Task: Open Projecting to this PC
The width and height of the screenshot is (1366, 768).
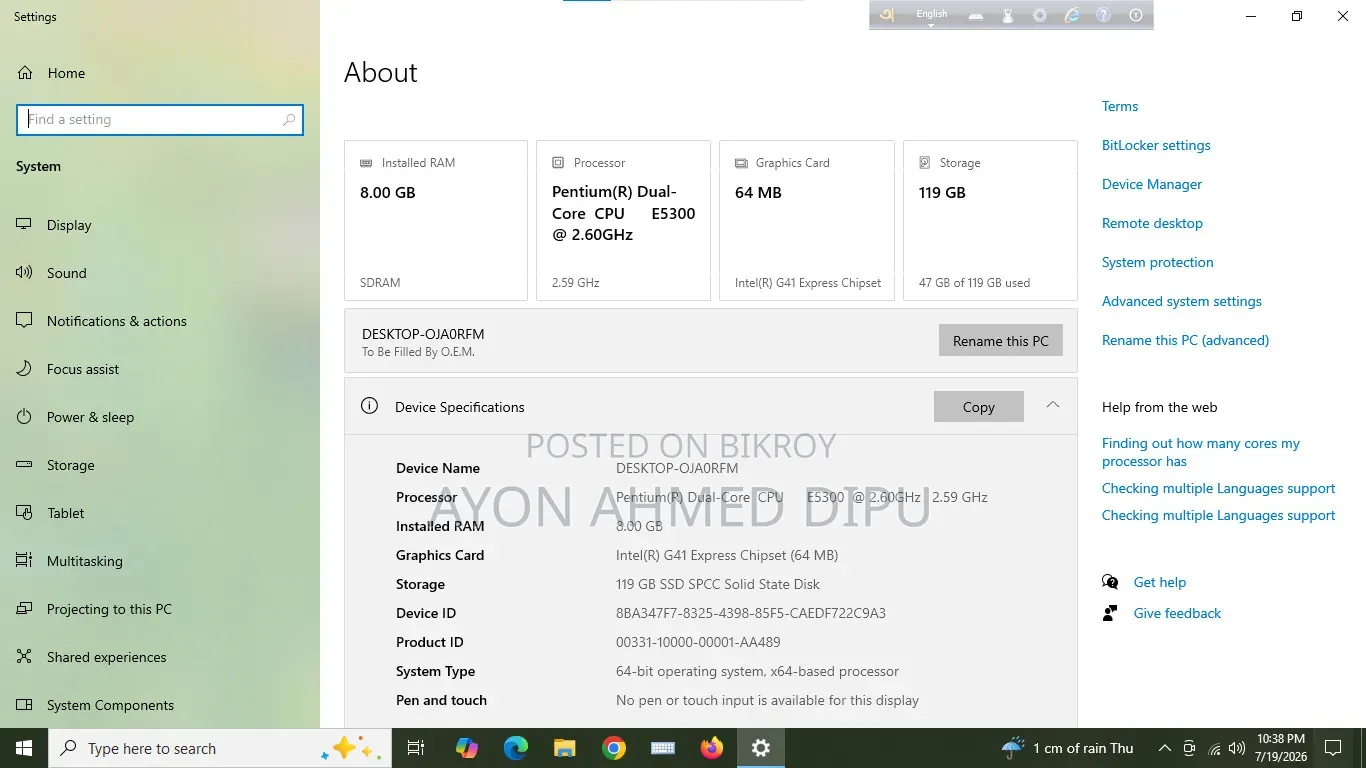Action: tap(160, 609)
